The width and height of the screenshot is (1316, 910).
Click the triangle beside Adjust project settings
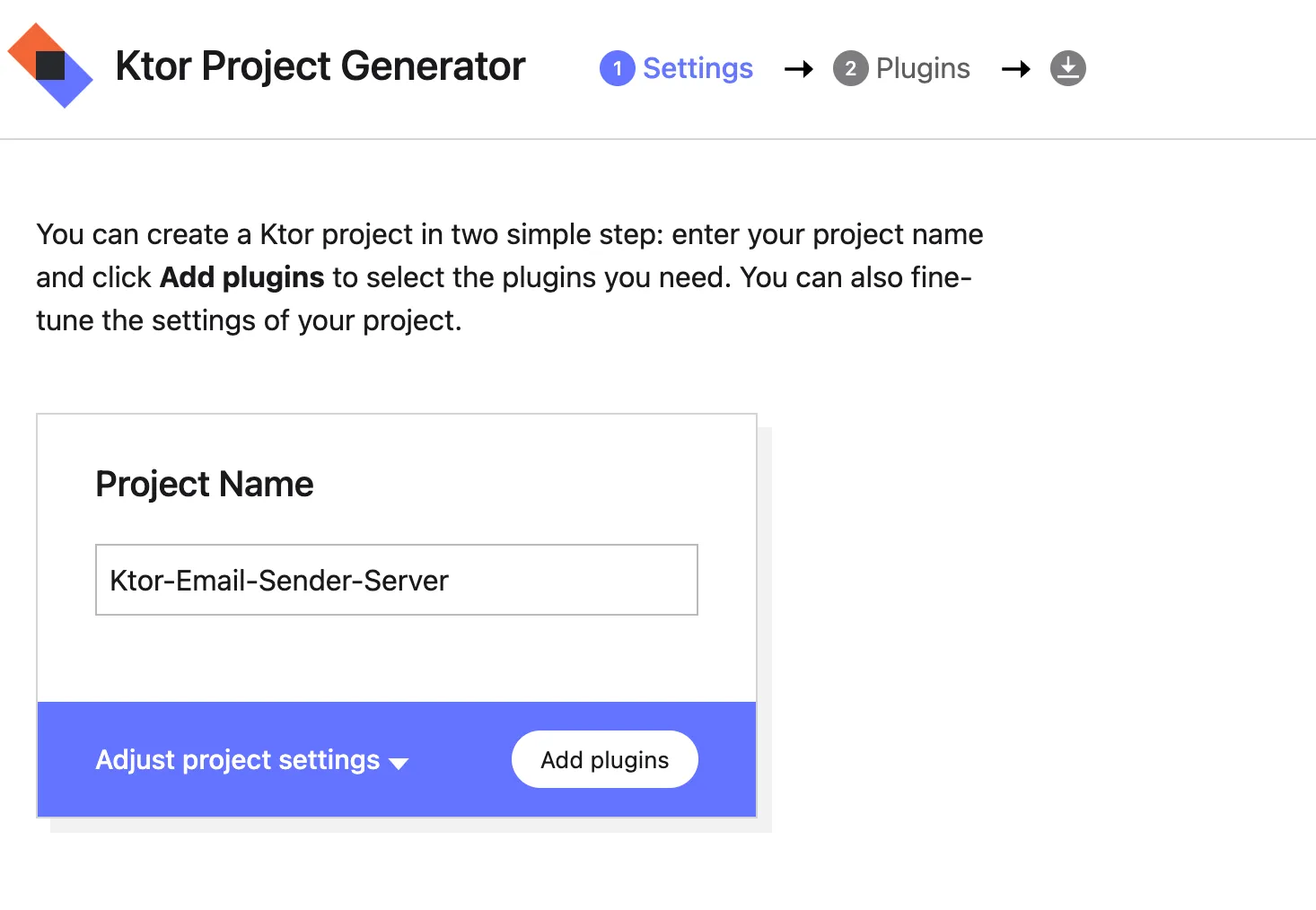click(399, 764)
